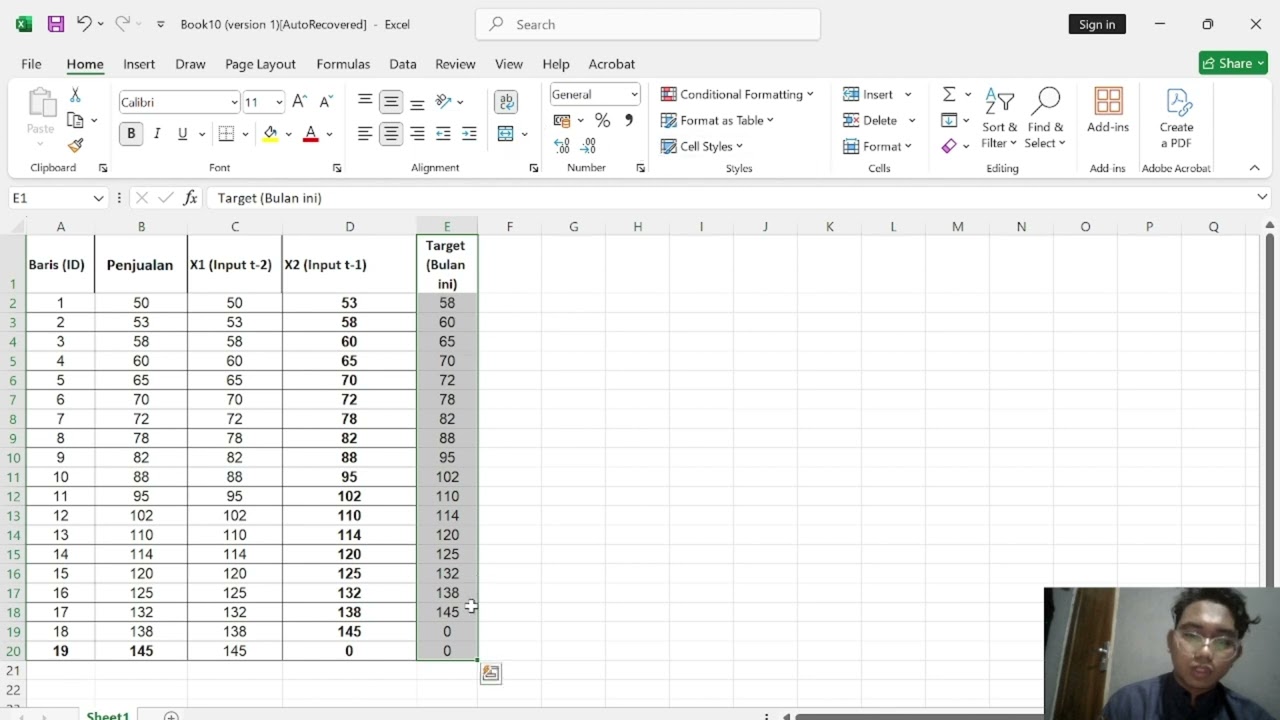1280x720 pixels.
Task: Click AutoSum sigma icon
Action: [x=949, y=94]
